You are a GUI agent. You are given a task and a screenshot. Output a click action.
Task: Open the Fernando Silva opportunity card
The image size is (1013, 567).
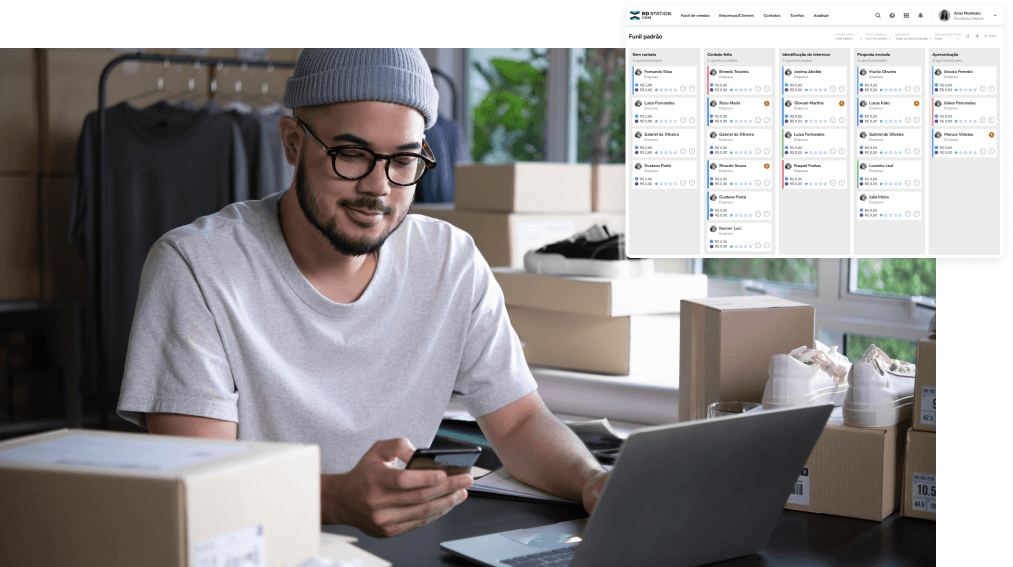click(664, 80)
